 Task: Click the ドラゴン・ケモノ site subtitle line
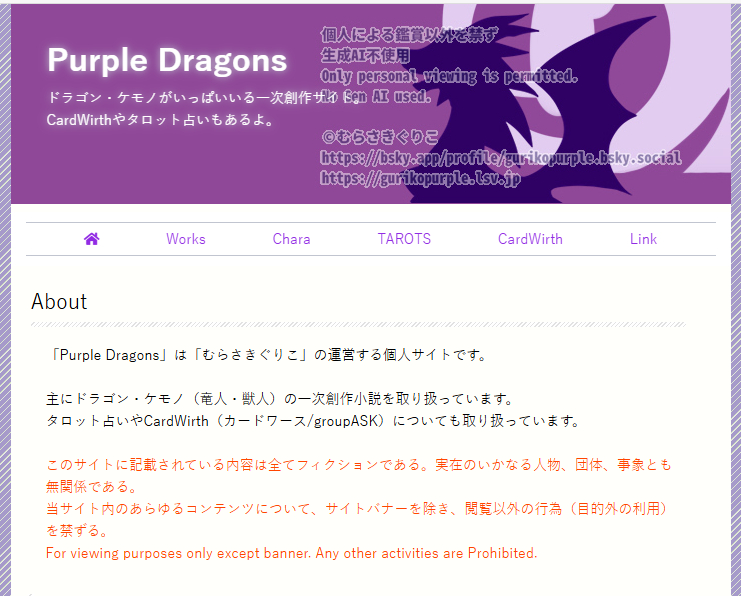203,97
